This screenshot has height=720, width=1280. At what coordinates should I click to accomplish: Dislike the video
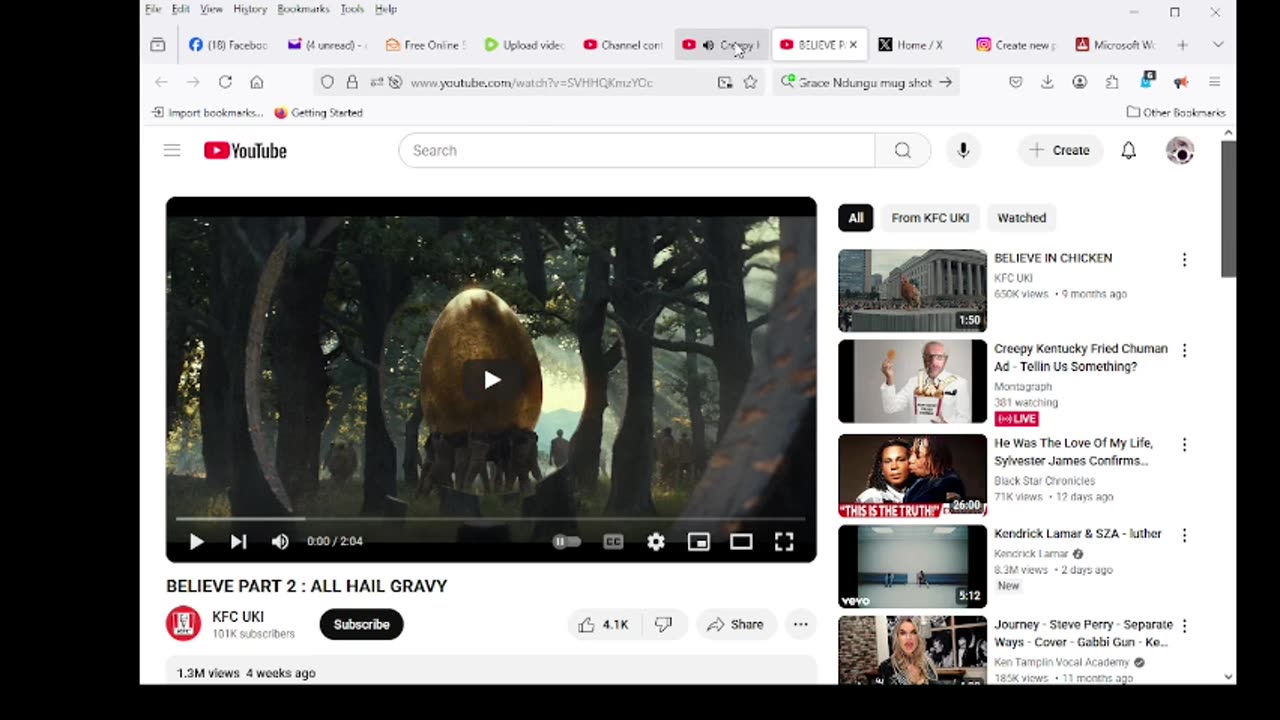click(x=663, y=624)
